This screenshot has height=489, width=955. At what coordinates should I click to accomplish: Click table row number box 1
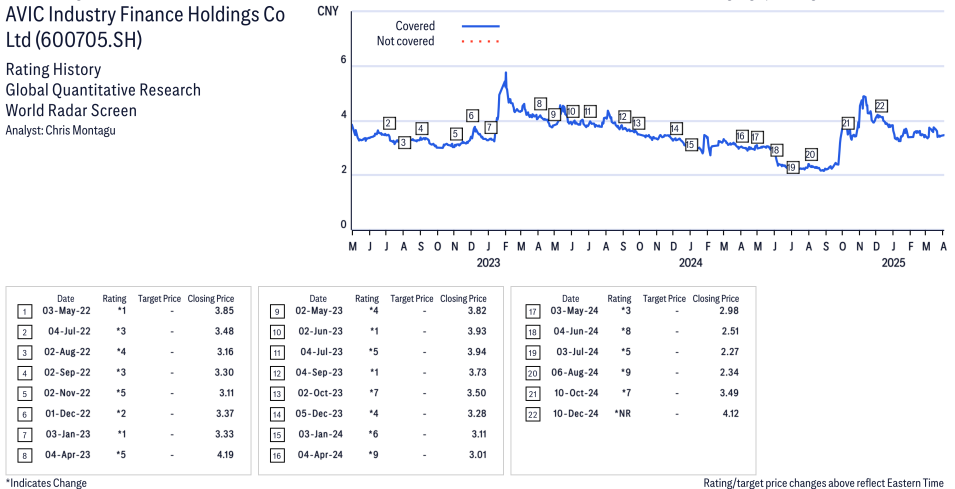(x=24, y=312)
